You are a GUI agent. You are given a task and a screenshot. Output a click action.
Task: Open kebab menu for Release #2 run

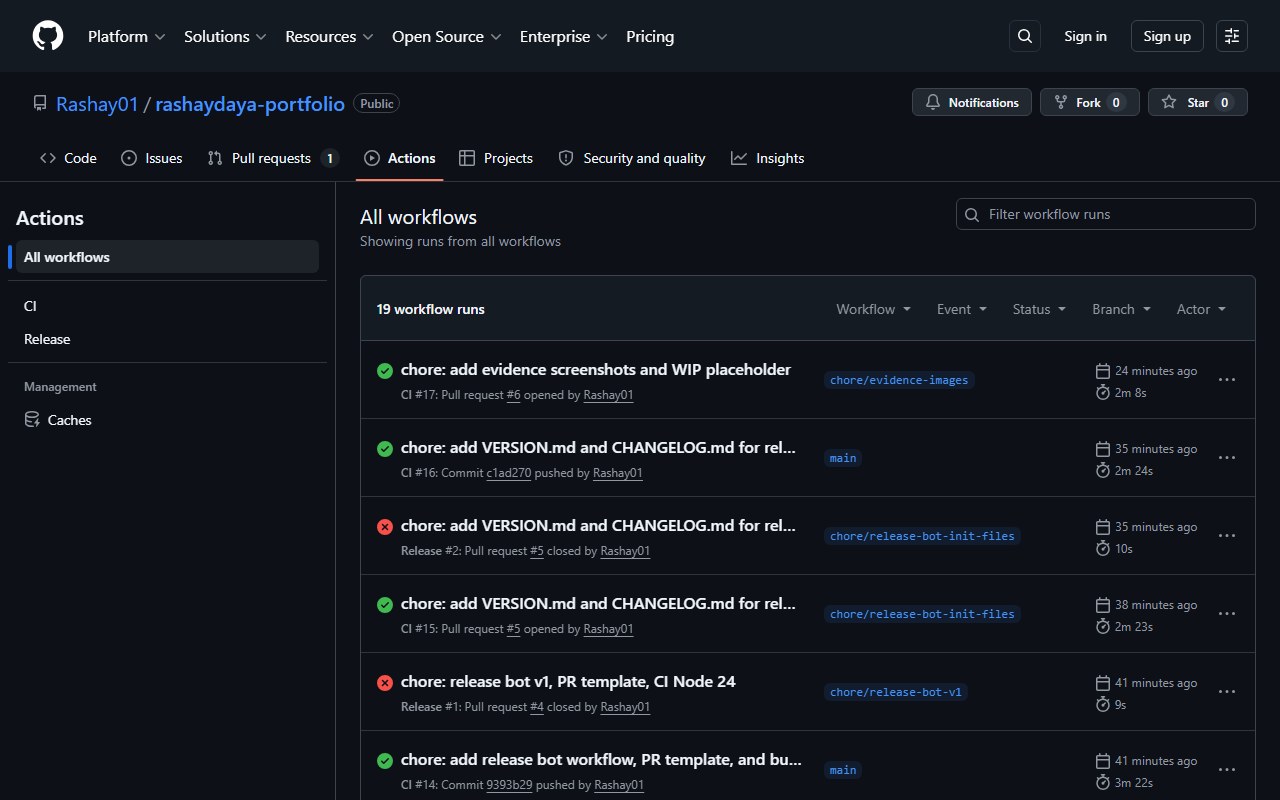1227,536
